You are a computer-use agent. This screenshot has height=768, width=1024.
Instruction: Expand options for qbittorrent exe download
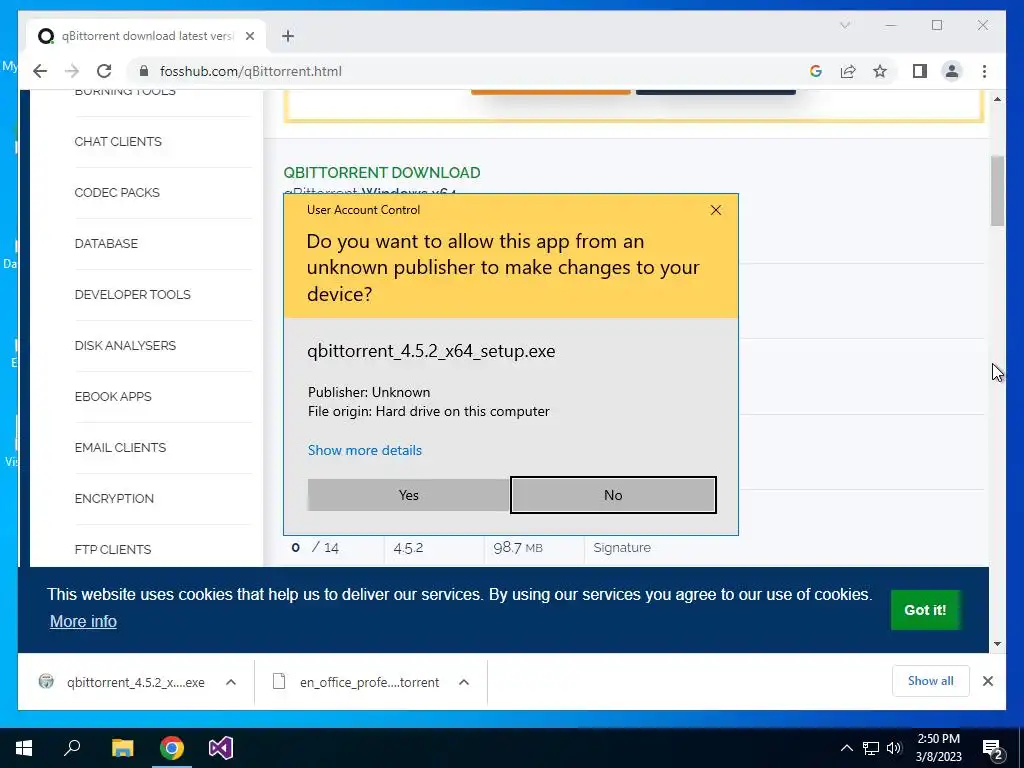(x=231, y=682)
